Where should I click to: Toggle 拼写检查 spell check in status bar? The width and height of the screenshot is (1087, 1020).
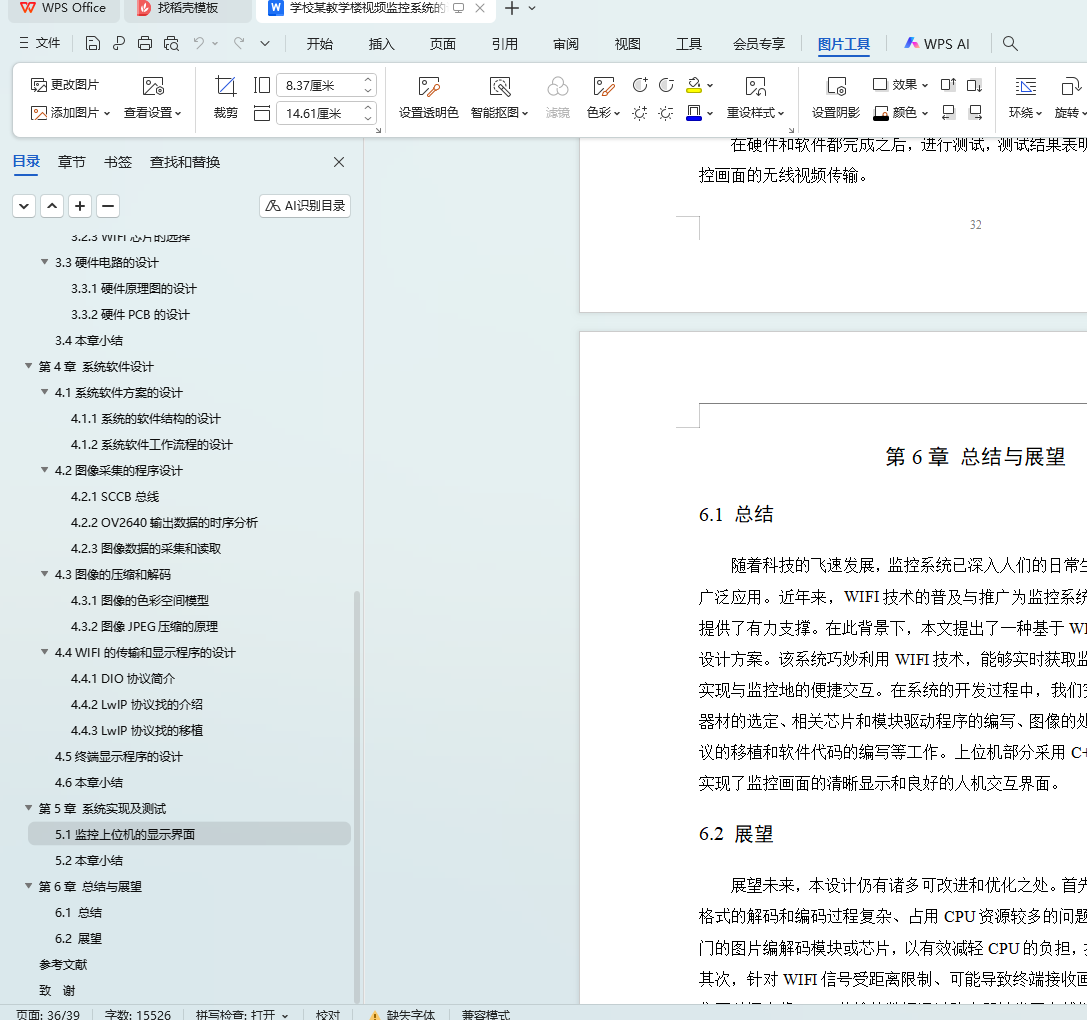[241, 1014]
